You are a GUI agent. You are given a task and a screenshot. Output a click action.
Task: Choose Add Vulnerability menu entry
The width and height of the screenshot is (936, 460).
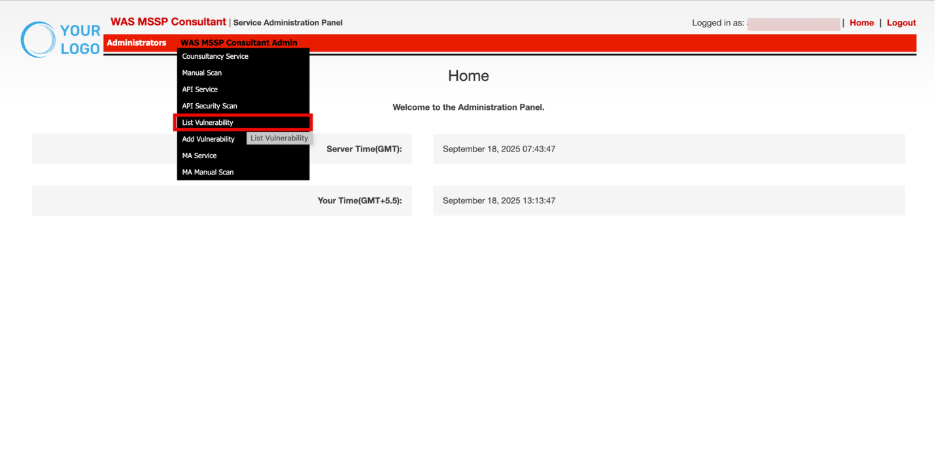(208, 139)
